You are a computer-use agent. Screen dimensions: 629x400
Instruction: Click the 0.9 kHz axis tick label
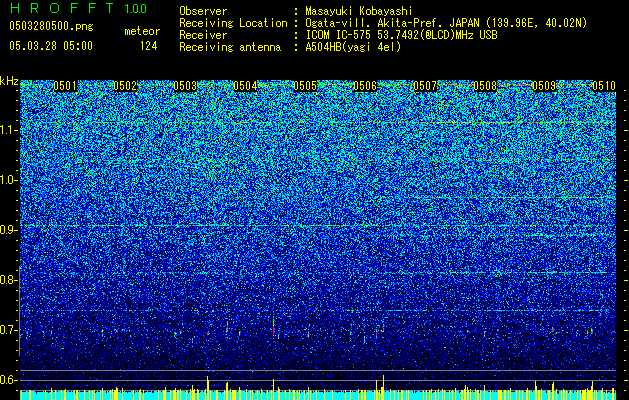pos(9,230)
